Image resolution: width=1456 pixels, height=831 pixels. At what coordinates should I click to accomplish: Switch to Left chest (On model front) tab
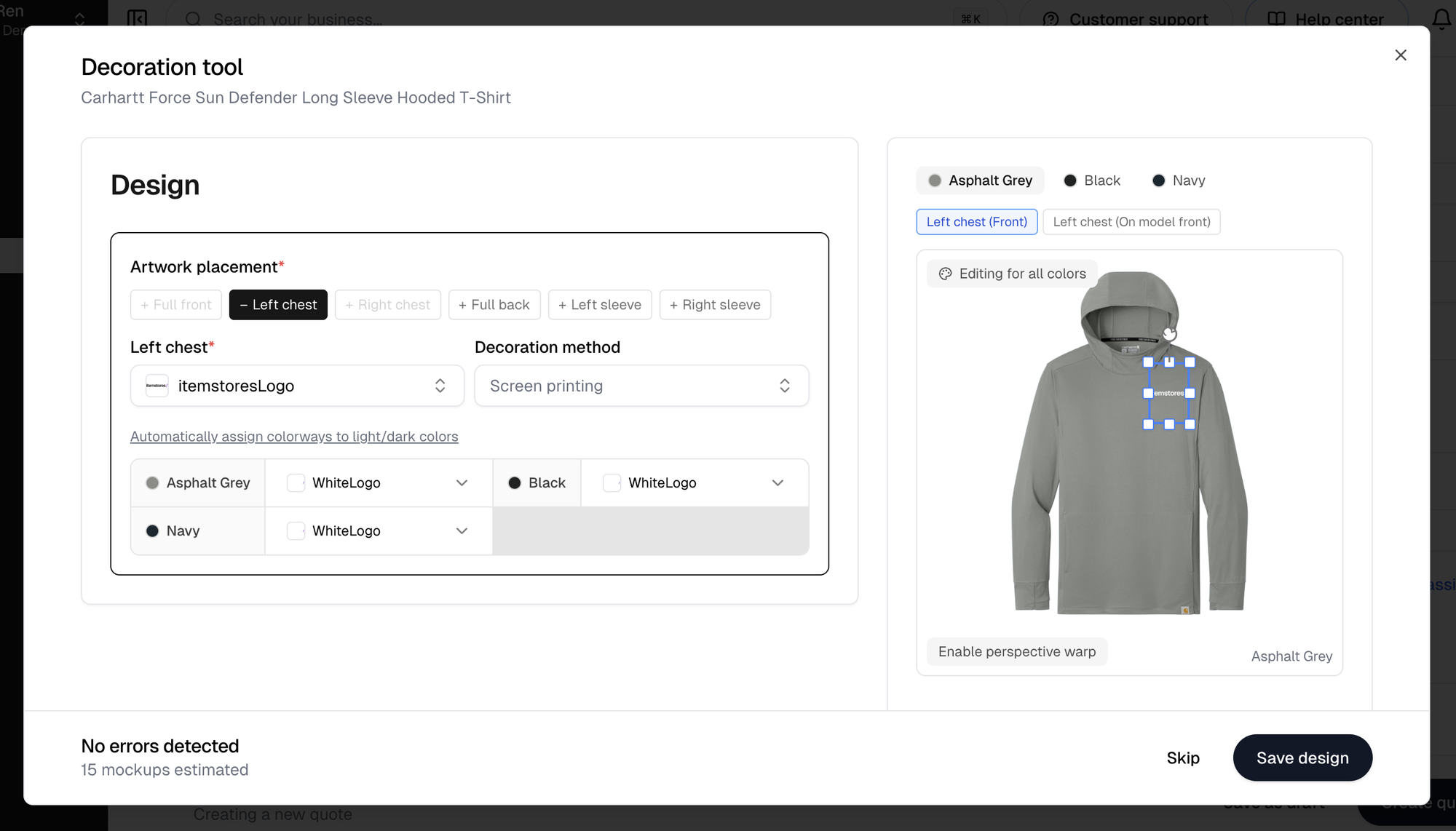[1131, 222]
